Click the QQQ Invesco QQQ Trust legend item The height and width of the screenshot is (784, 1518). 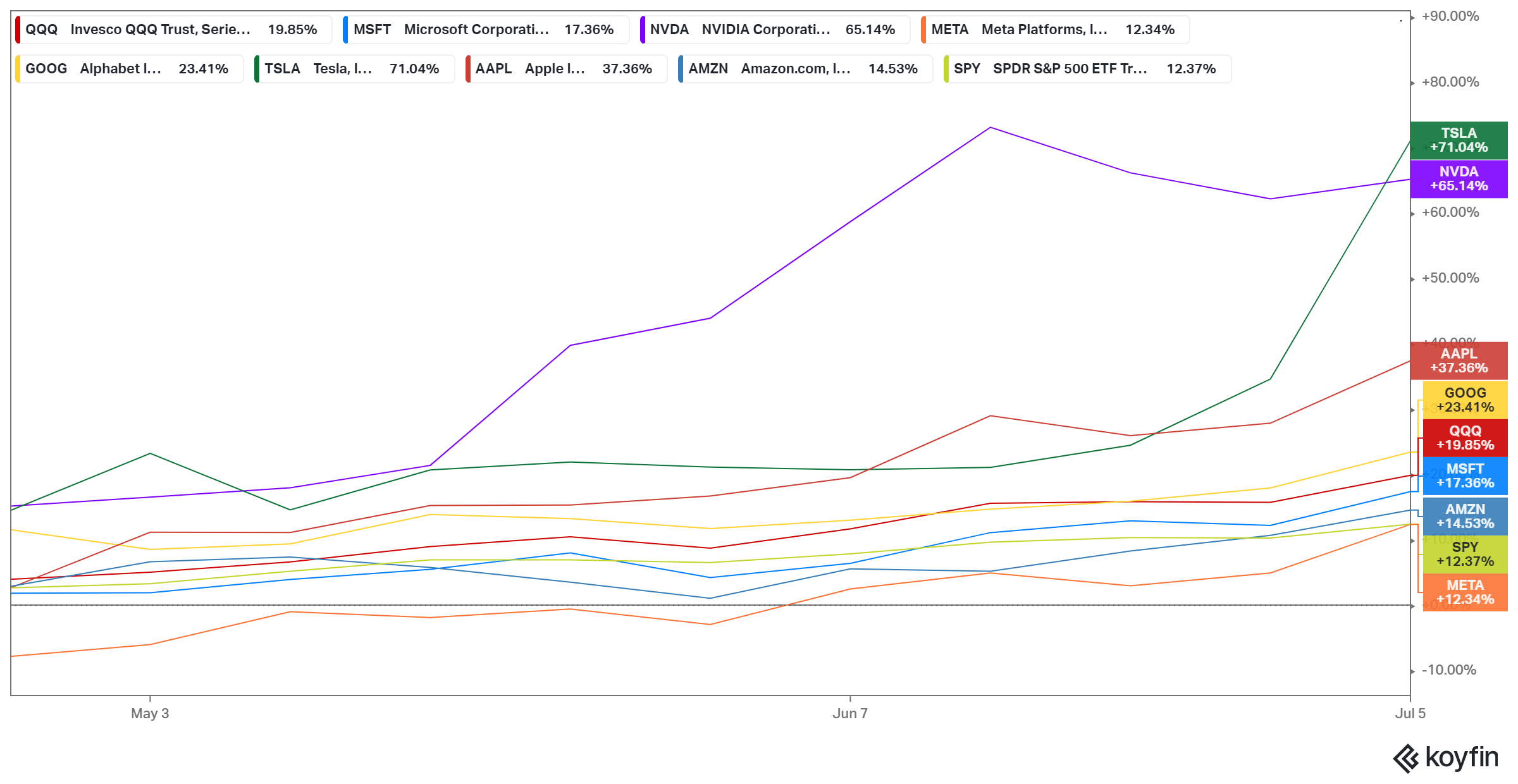173,30
